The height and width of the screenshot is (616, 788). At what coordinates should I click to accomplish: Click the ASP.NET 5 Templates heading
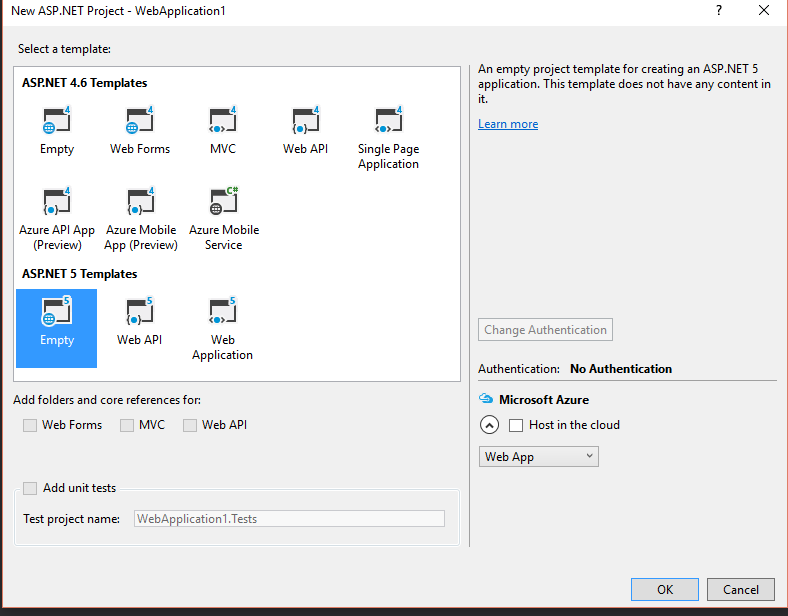[x=79, y=274]
